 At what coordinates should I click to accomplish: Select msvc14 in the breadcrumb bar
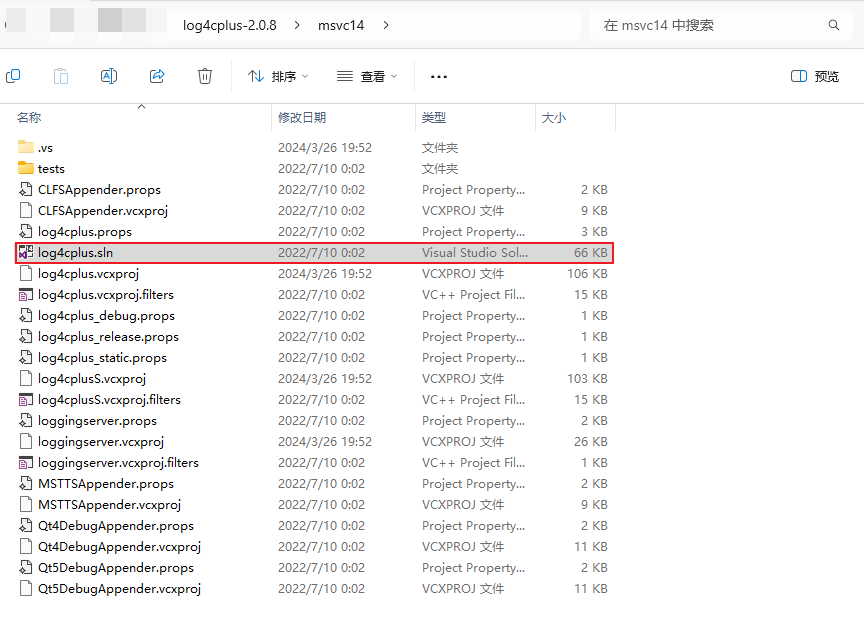(x=339, y=25)
